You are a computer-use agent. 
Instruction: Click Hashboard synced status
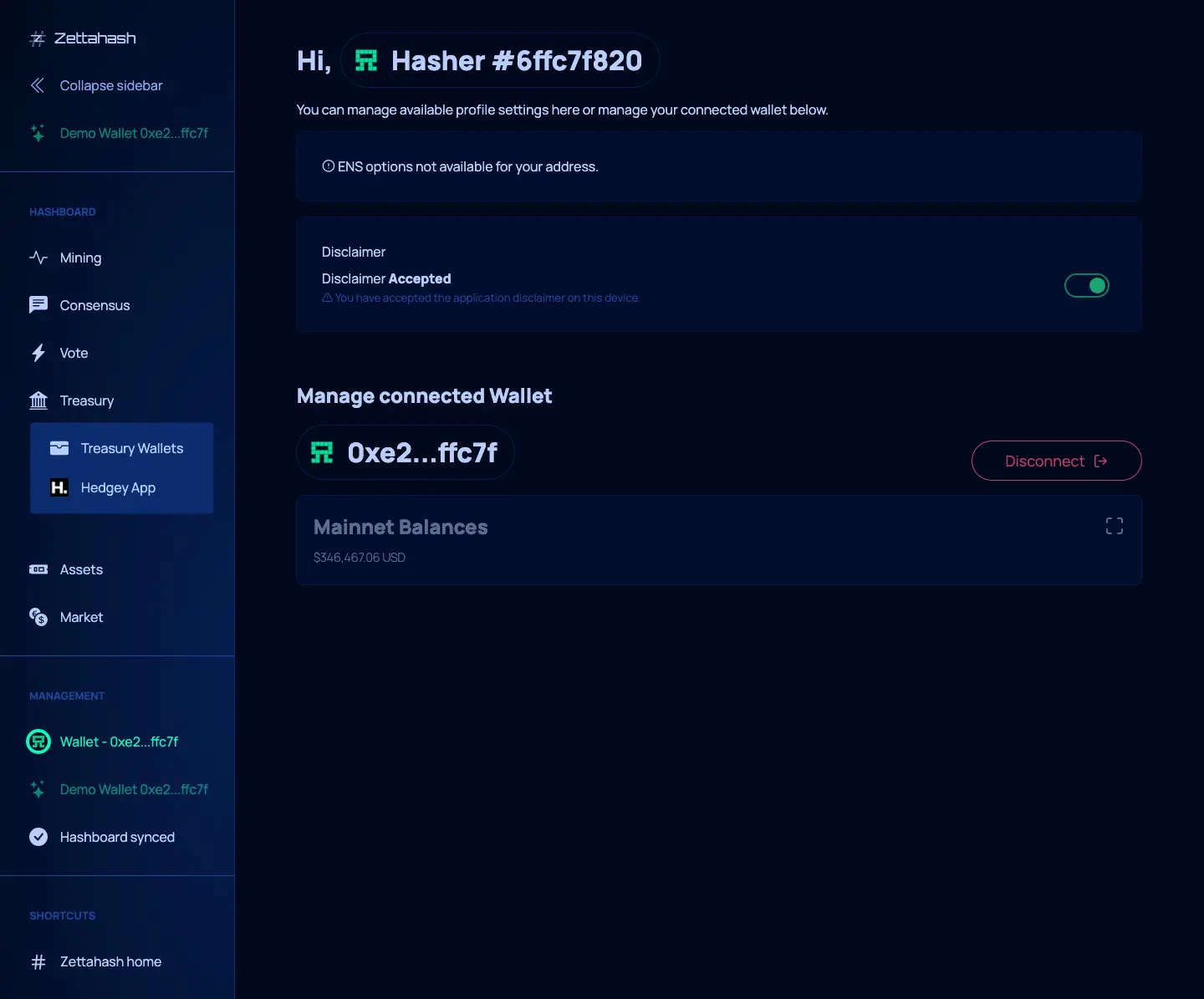[x=117, y=837]
